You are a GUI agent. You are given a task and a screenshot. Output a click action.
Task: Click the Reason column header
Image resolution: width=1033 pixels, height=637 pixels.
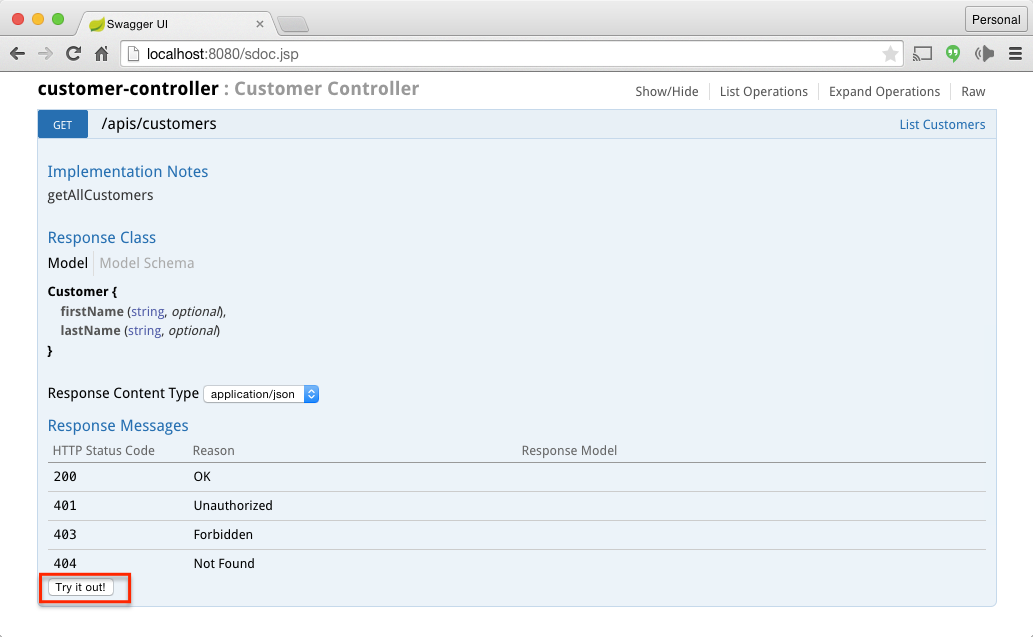point(213,451)
